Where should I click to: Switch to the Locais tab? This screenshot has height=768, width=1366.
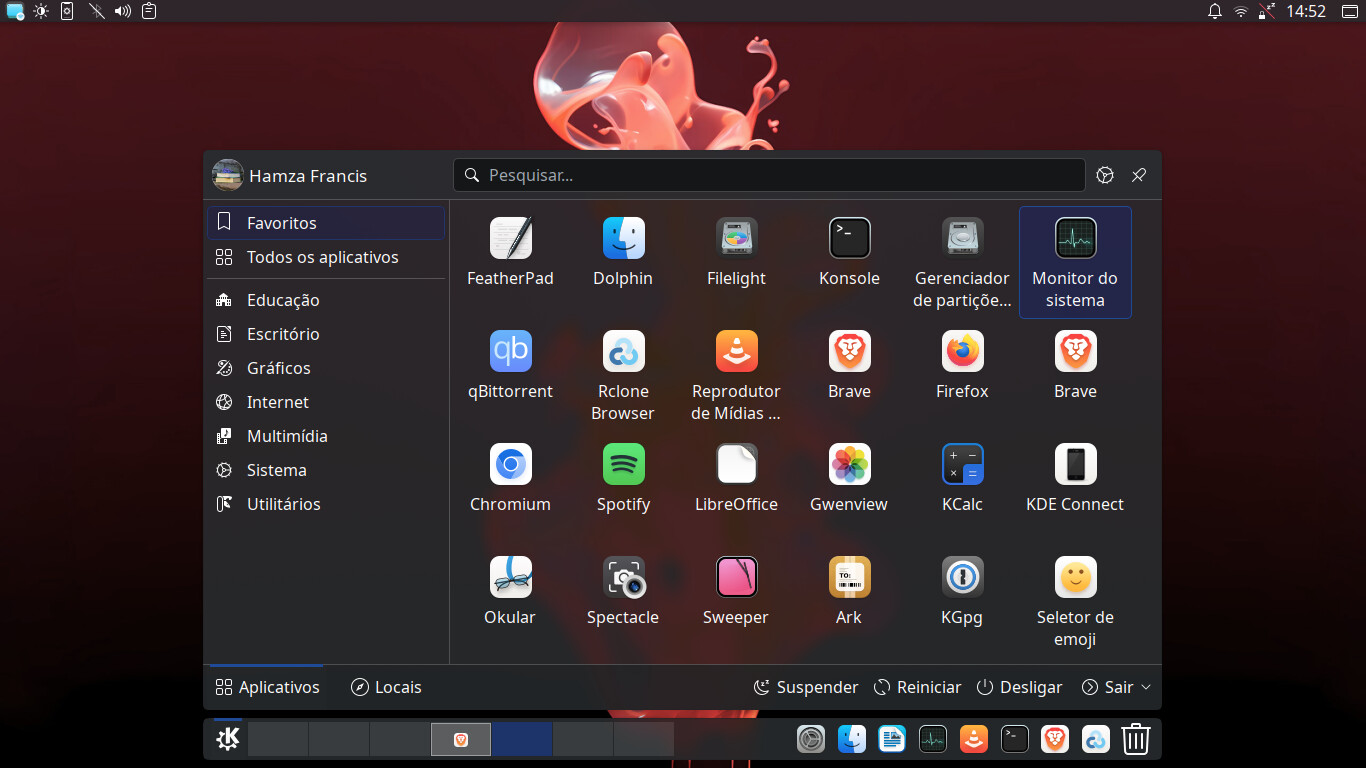click(x=386, y=687)
